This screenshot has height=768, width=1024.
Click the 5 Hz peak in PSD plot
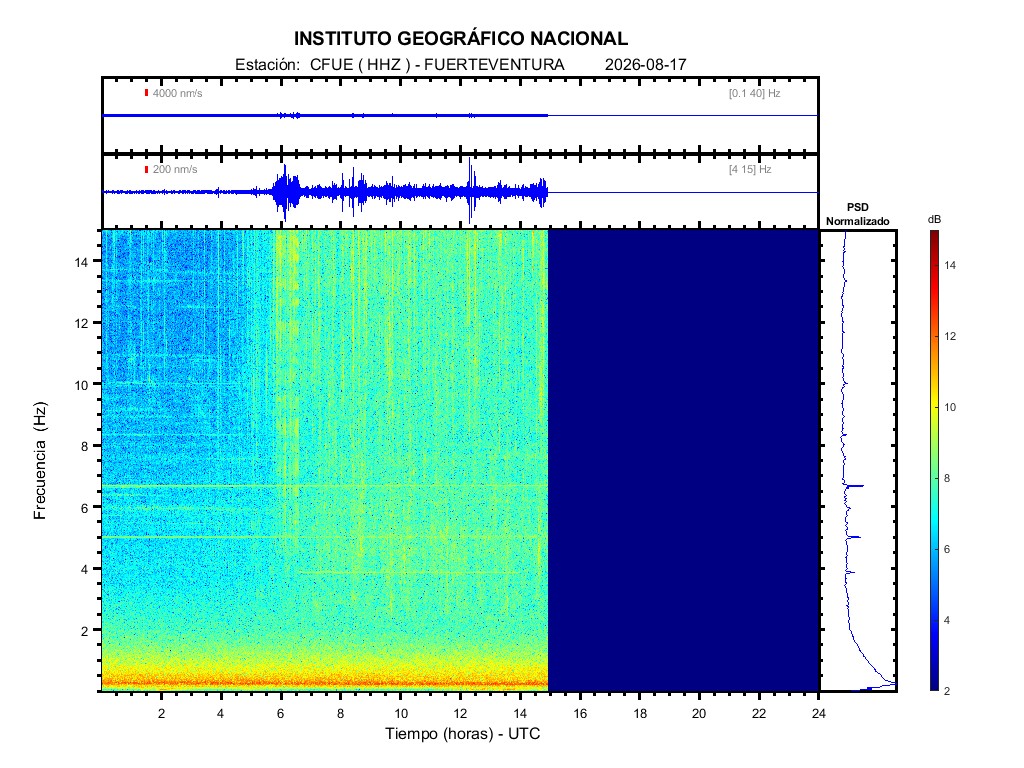[x=854, y=537]
